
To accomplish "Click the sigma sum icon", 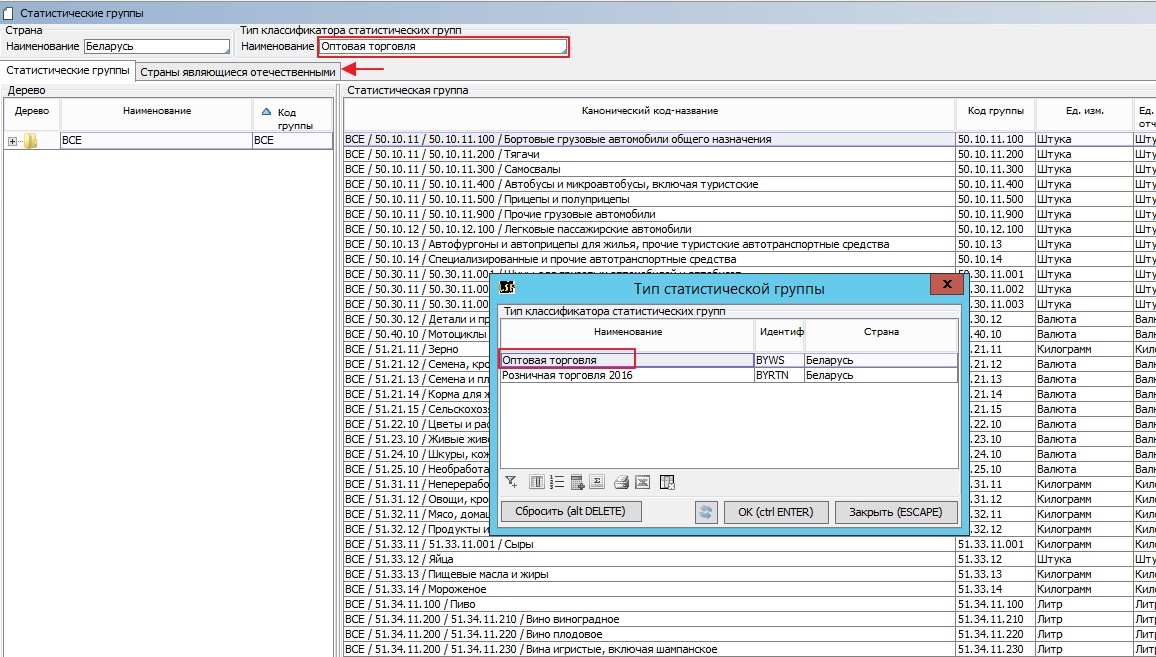I will click(x=596, y=482).
